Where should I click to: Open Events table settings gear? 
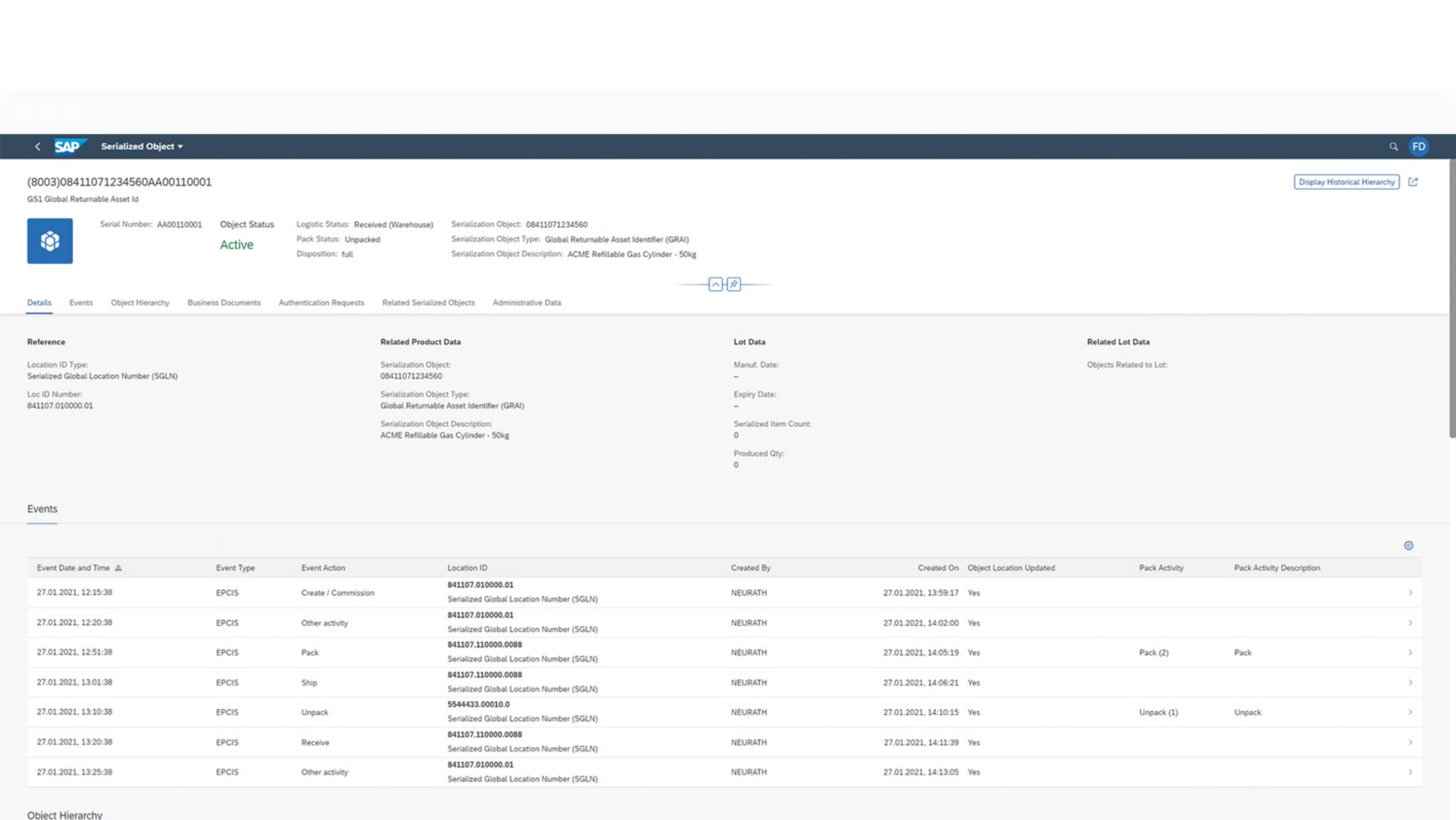click(1408, 546)
